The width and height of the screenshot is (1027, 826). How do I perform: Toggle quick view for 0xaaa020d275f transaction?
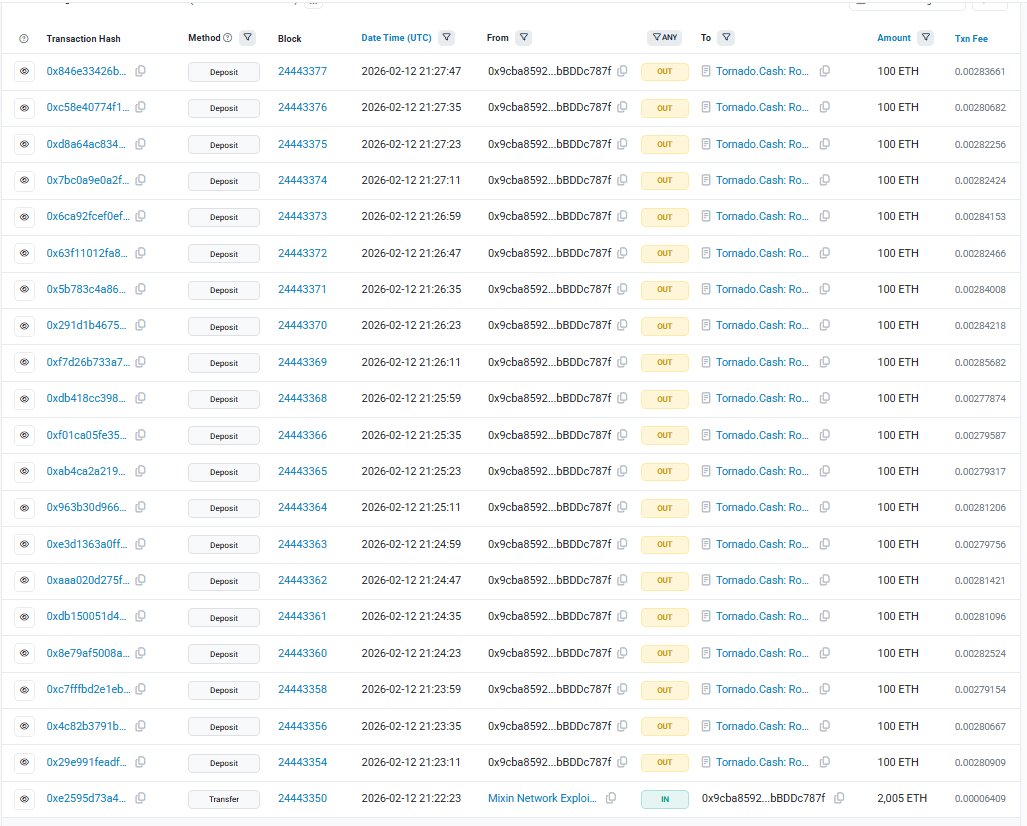point(24,580)
